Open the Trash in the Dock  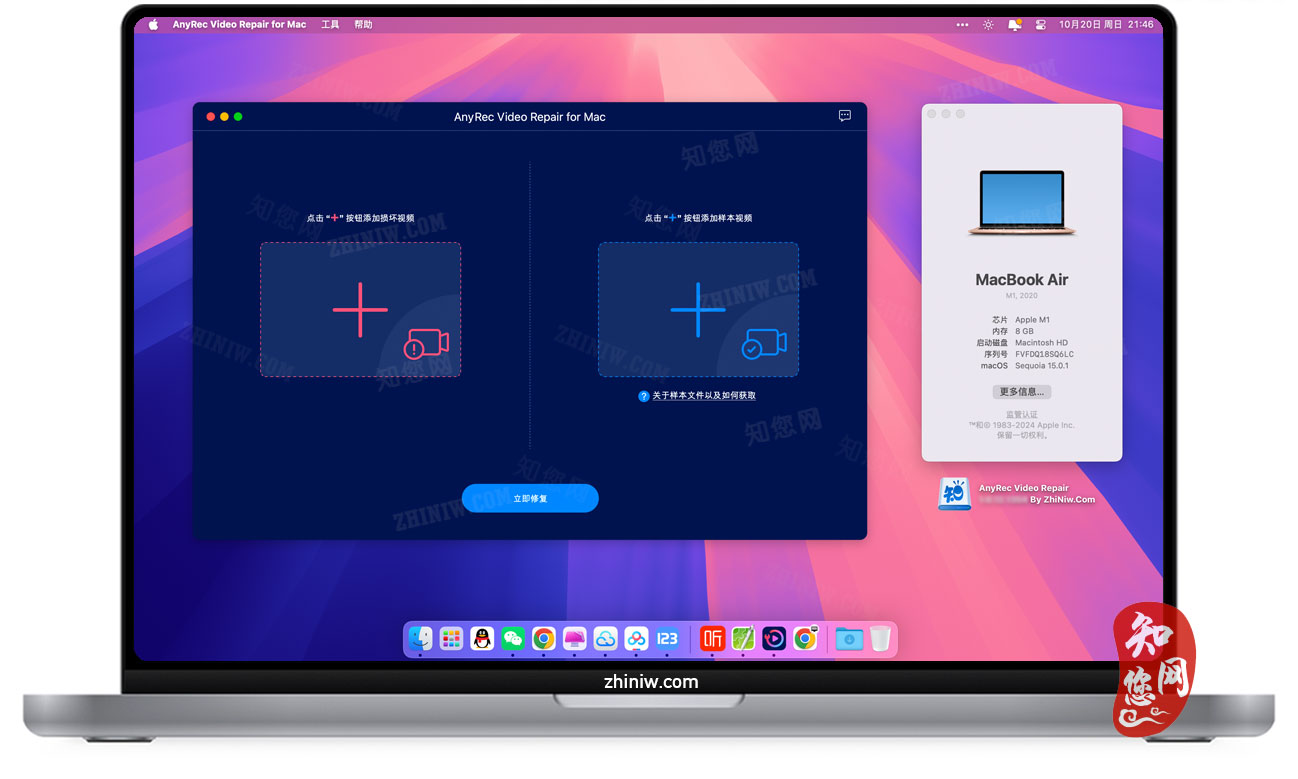880,638
